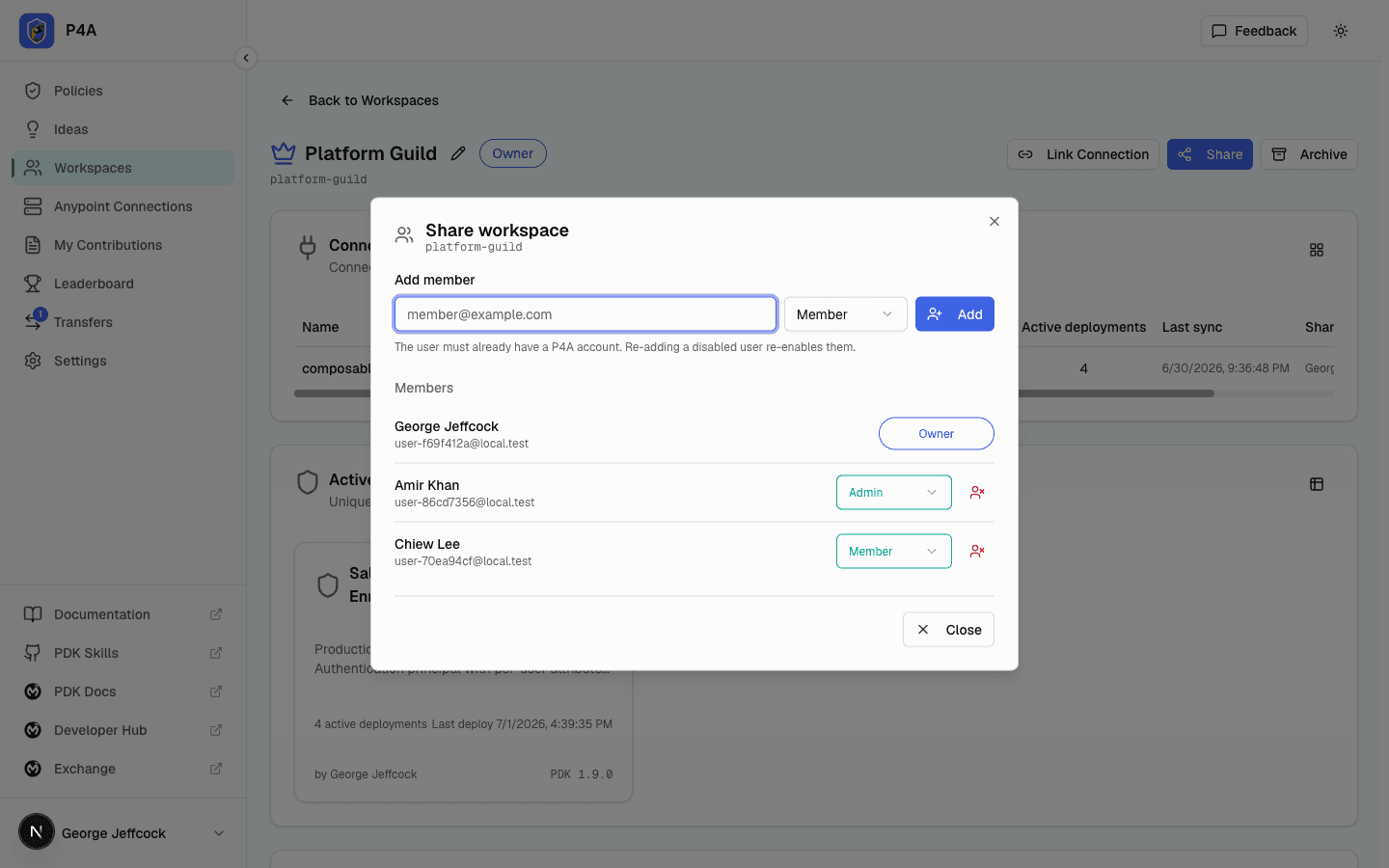Open My Contributions page
Image resolution: width=1389 pixels, height=868 pixels.
(123, 245)
